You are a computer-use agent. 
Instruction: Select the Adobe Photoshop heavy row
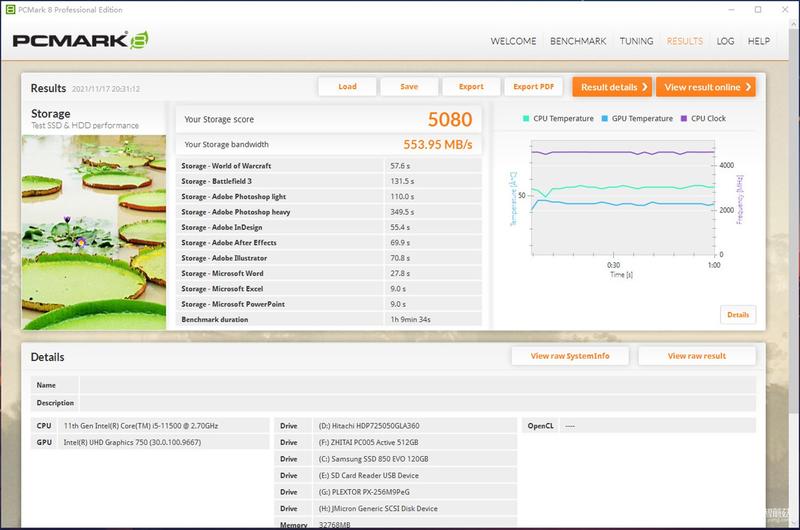coord(329,212)
